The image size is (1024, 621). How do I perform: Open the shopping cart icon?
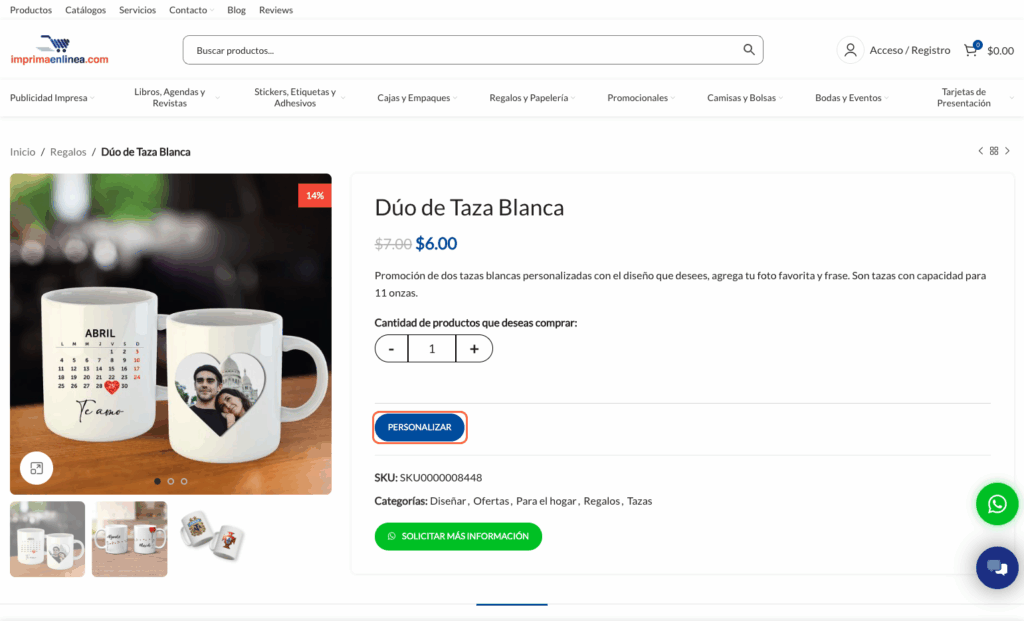coord(971,50)
